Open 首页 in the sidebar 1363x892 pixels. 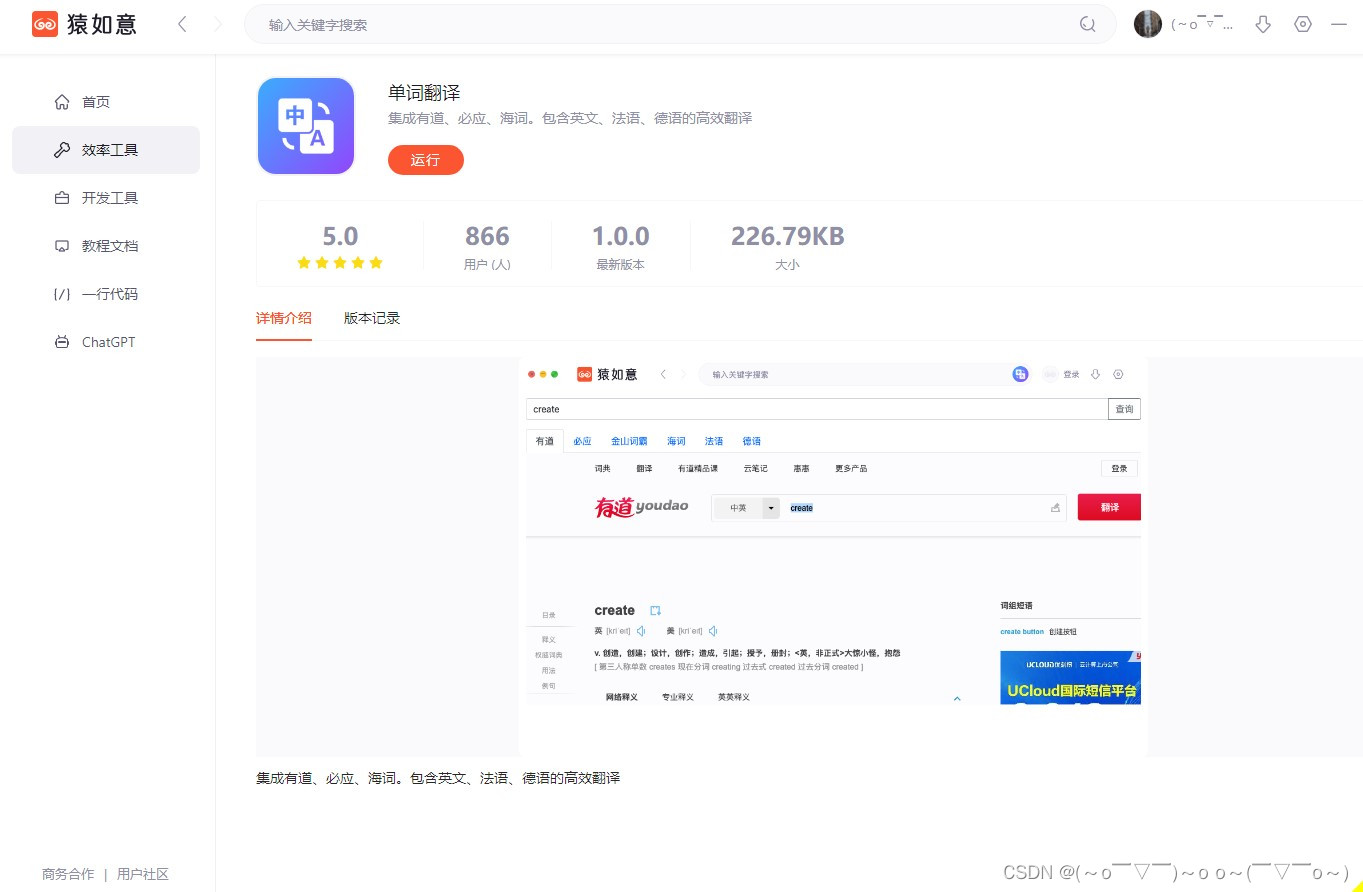click(x=106, y=102)
